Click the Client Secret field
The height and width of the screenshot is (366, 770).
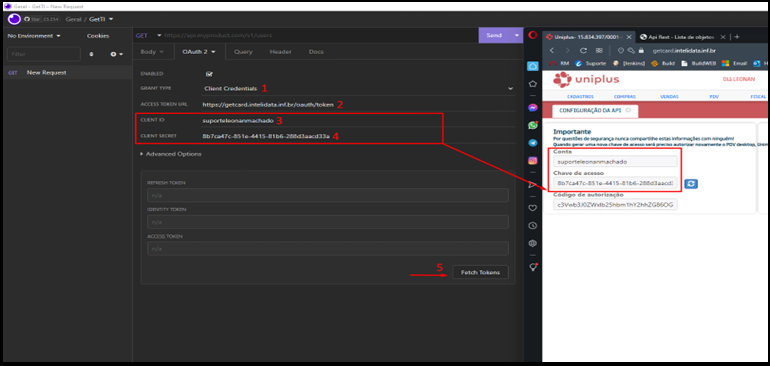[x=358, y=136]
